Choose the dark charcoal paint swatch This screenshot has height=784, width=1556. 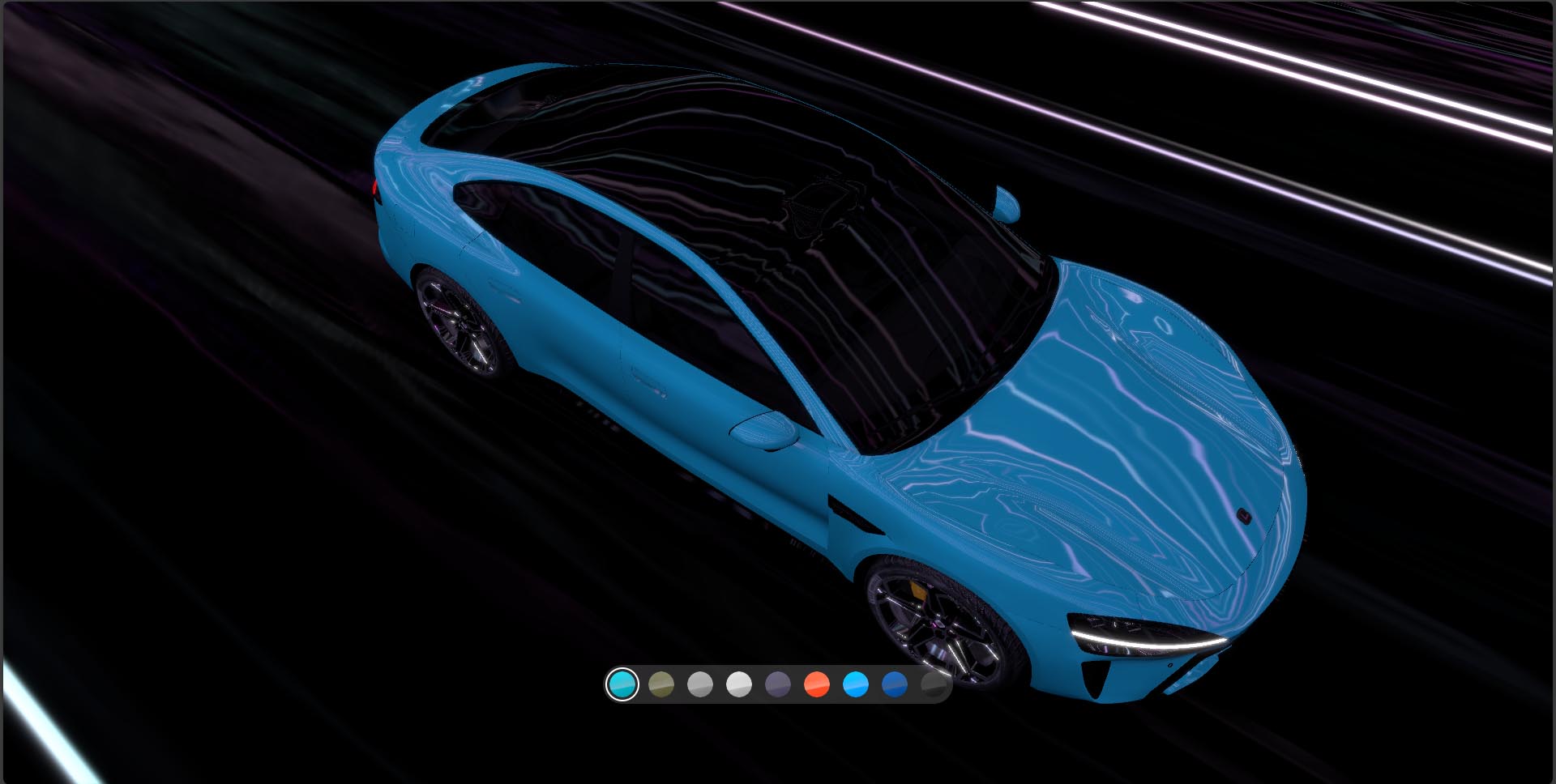pyautogui.click(x=934, y=684)
